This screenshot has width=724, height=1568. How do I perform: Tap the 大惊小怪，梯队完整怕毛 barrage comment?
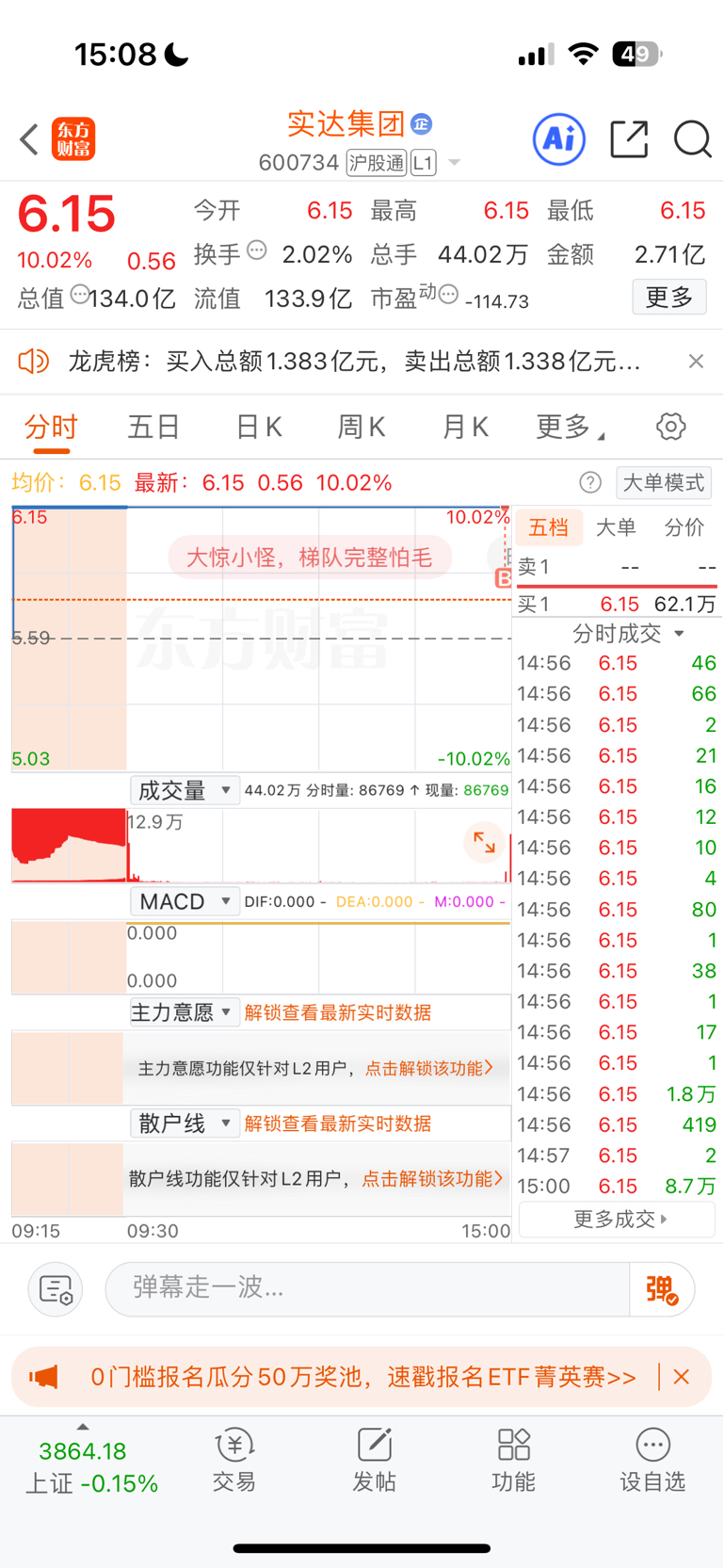310,558
